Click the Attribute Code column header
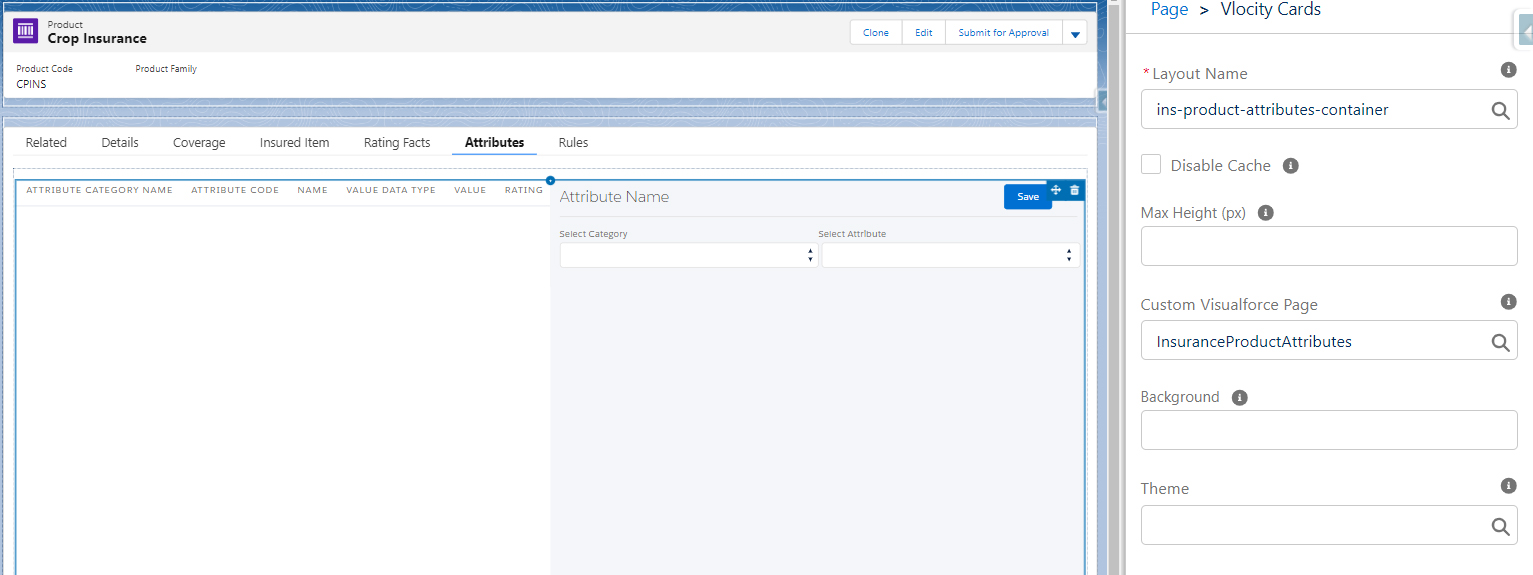1533x575 pixels. (235, 190)
